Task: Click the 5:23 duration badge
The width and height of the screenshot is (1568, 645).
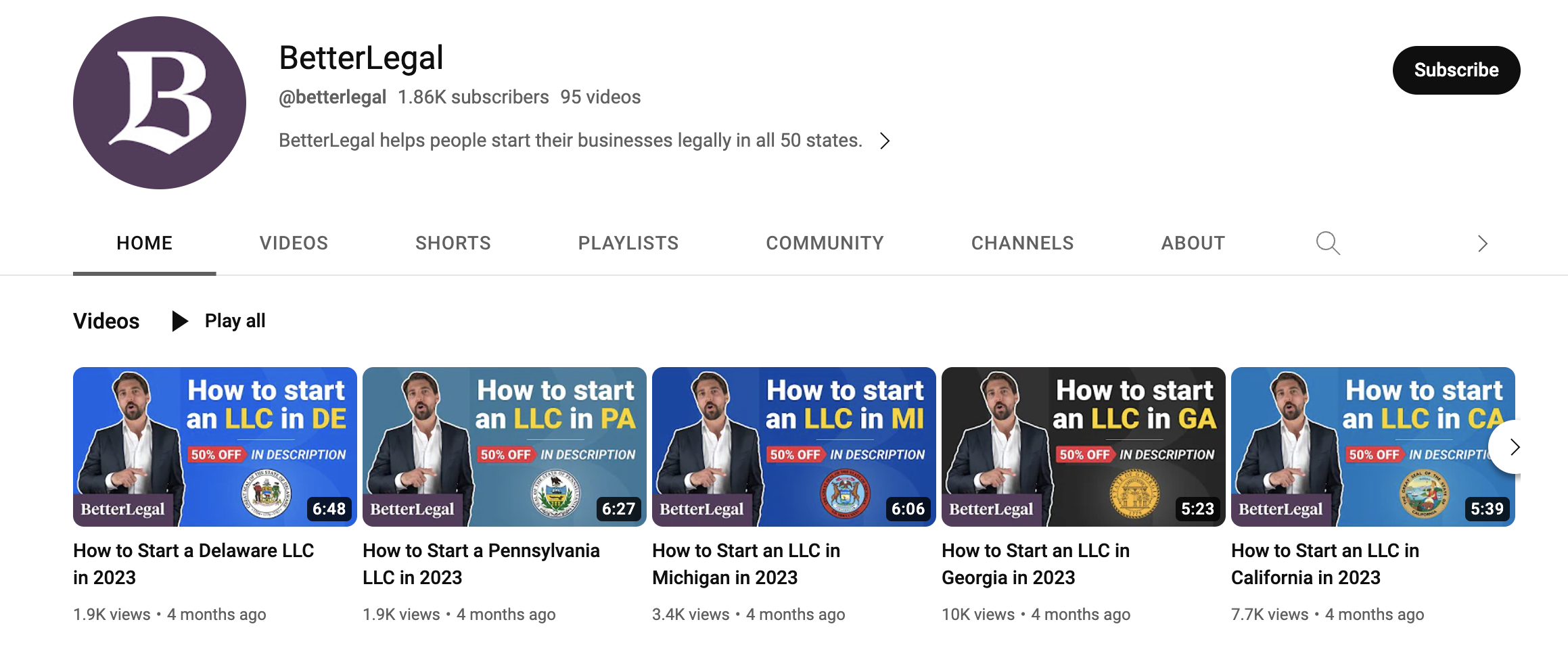Action: point(1198,509)
